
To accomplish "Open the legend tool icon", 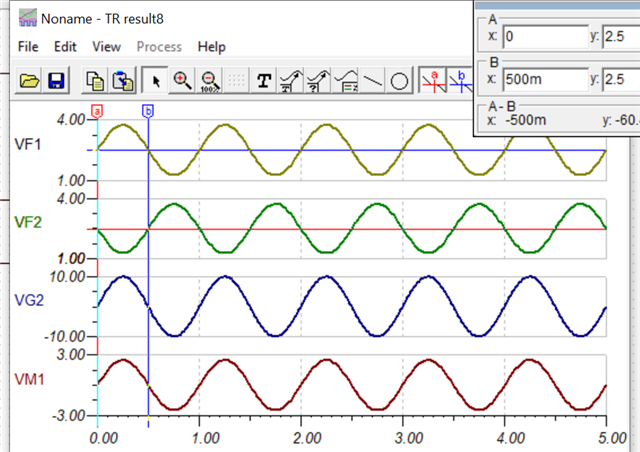I will point(345,80).
